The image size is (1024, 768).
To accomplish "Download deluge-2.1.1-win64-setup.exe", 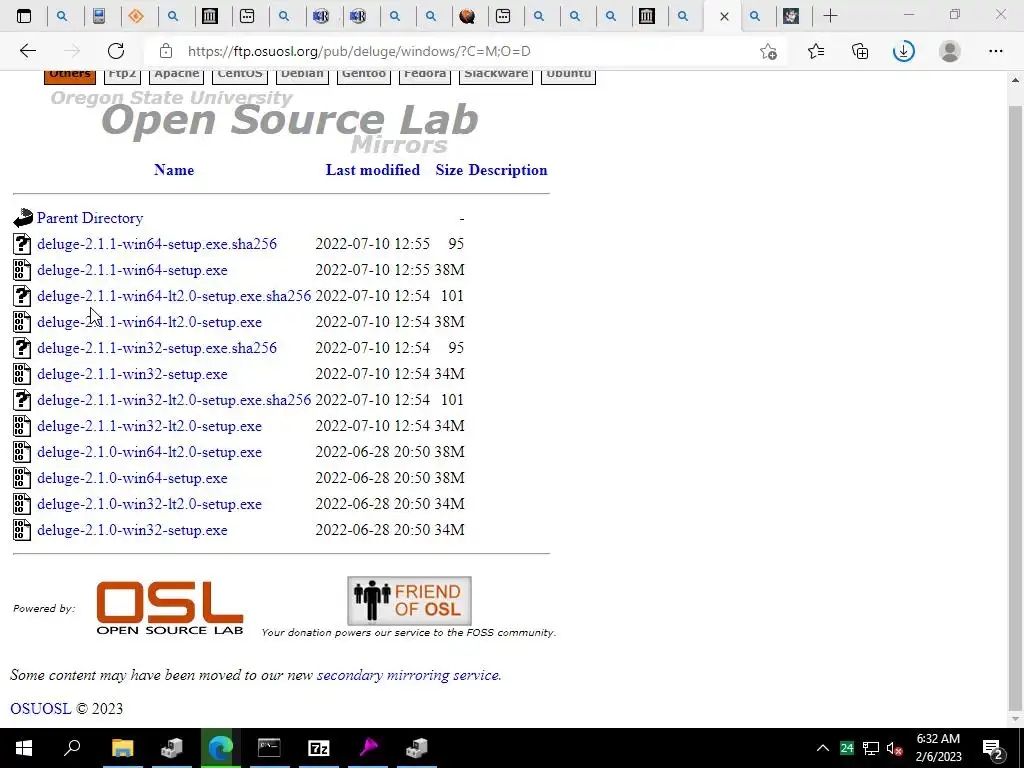I will (x=133, y=270).
